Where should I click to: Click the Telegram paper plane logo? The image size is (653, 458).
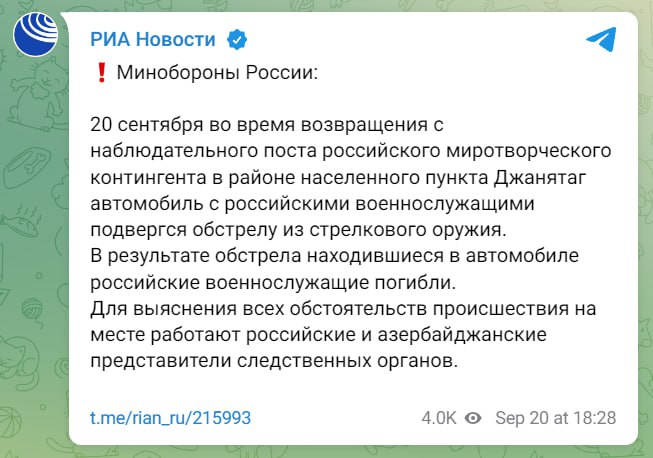coord(600,39)
